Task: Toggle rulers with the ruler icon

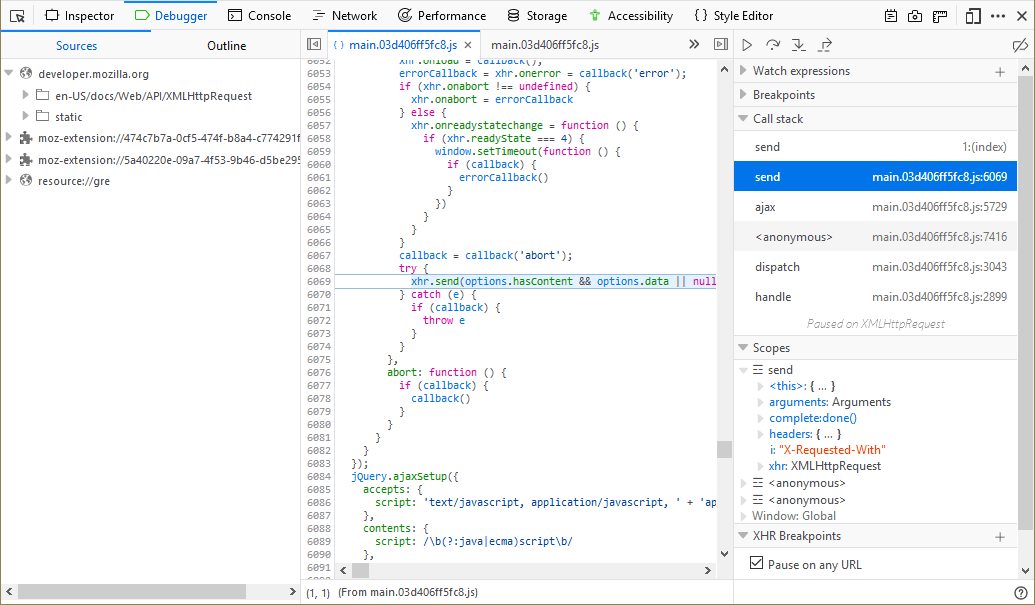Action: click(940, 16)
